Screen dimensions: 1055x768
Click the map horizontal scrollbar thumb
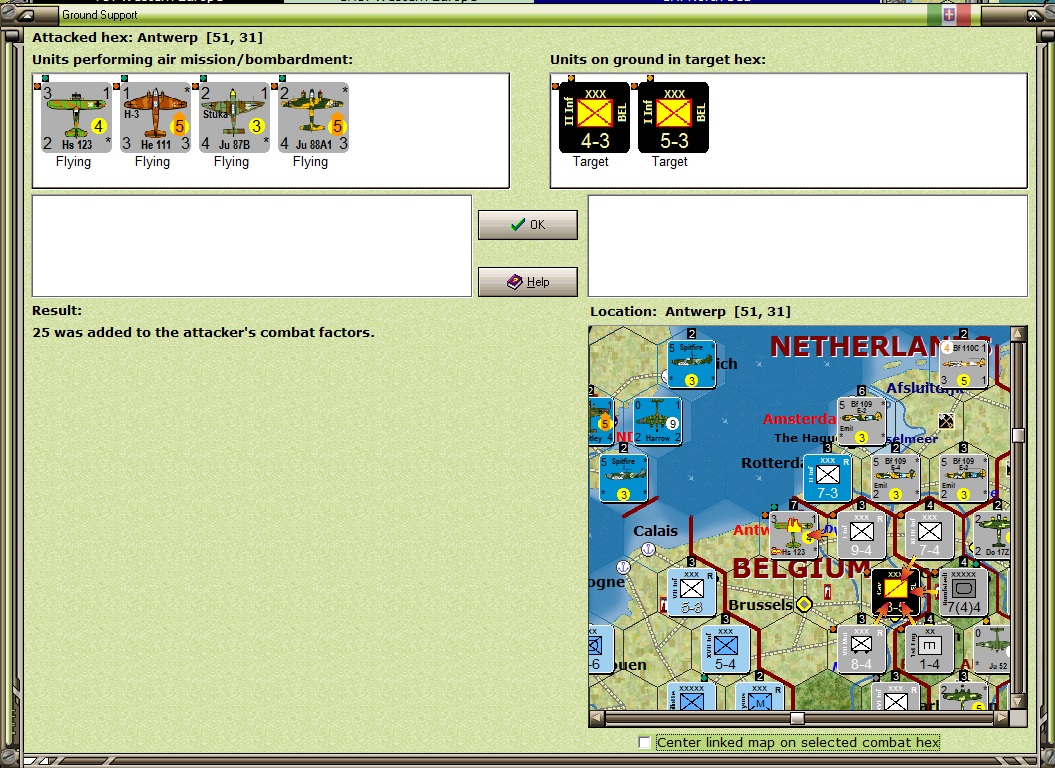click(x=797, y=718)
